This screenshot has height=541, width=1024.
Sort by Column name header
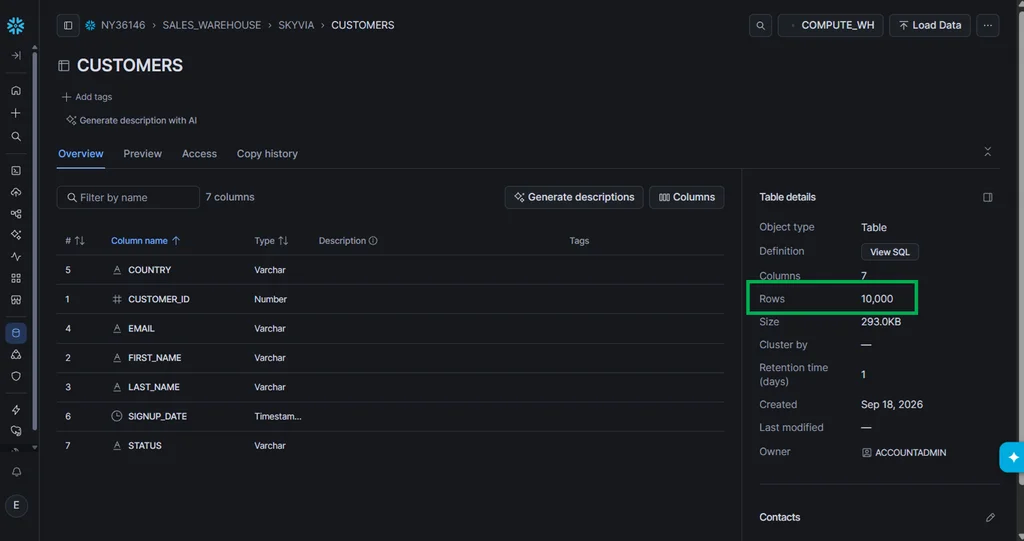tap(145, 240)
